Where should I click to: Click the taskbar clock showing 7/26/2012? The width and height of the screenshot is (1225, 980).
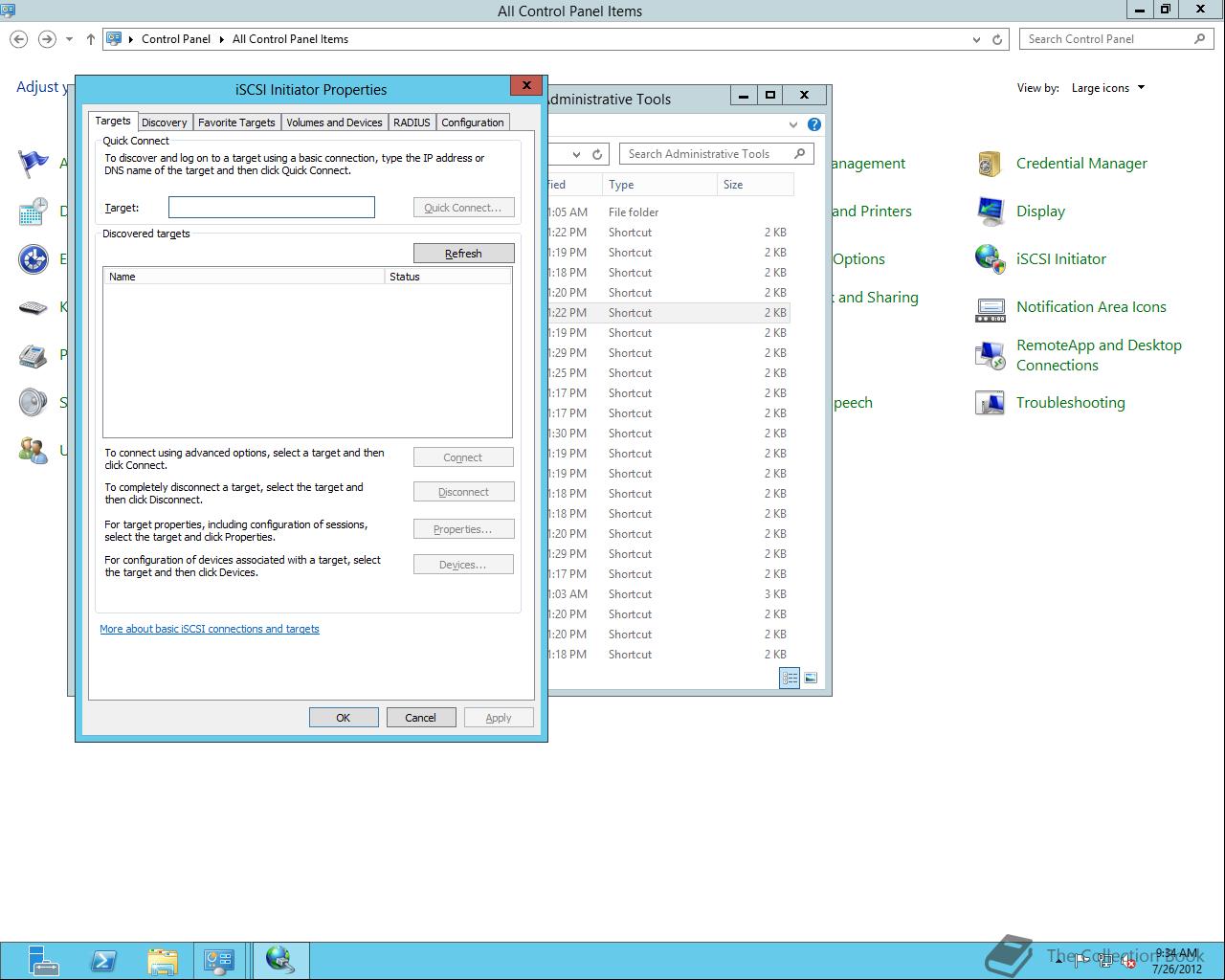pyautogui.click(x=1176, y=961)
